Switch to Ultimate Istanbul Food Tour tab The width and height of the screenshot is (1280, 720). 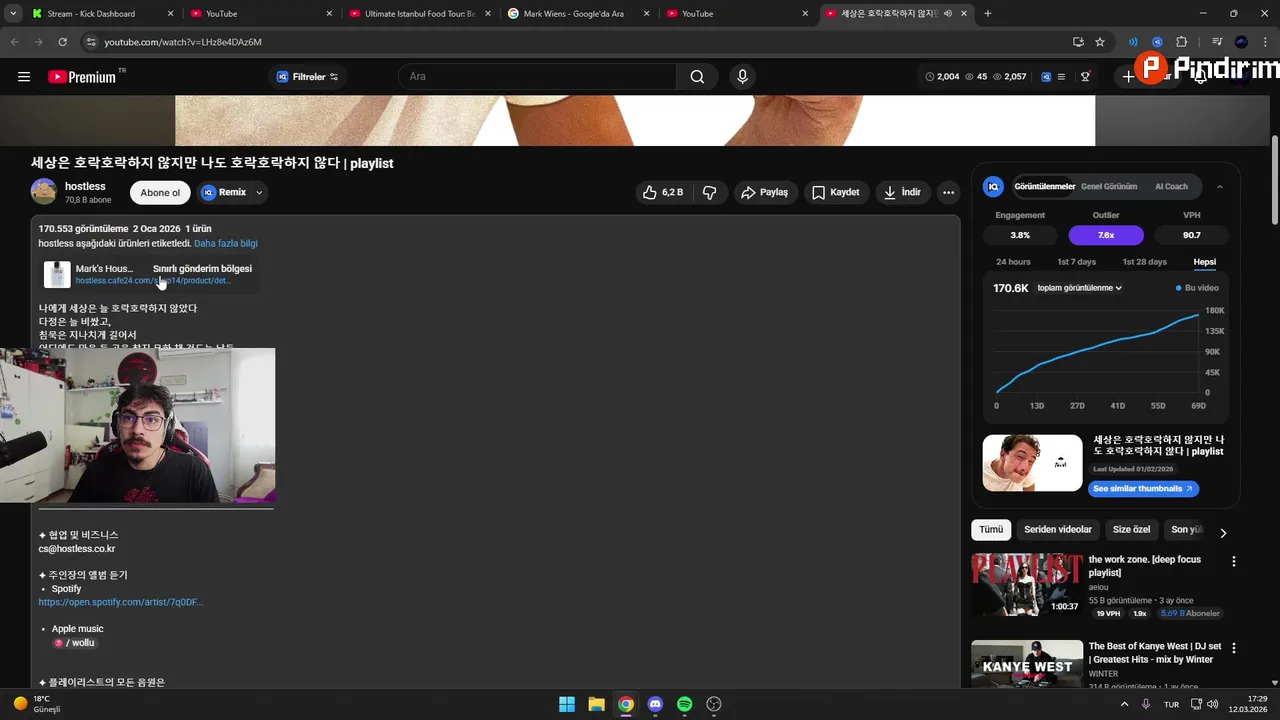pyautogui.click(x=420, y=14)
